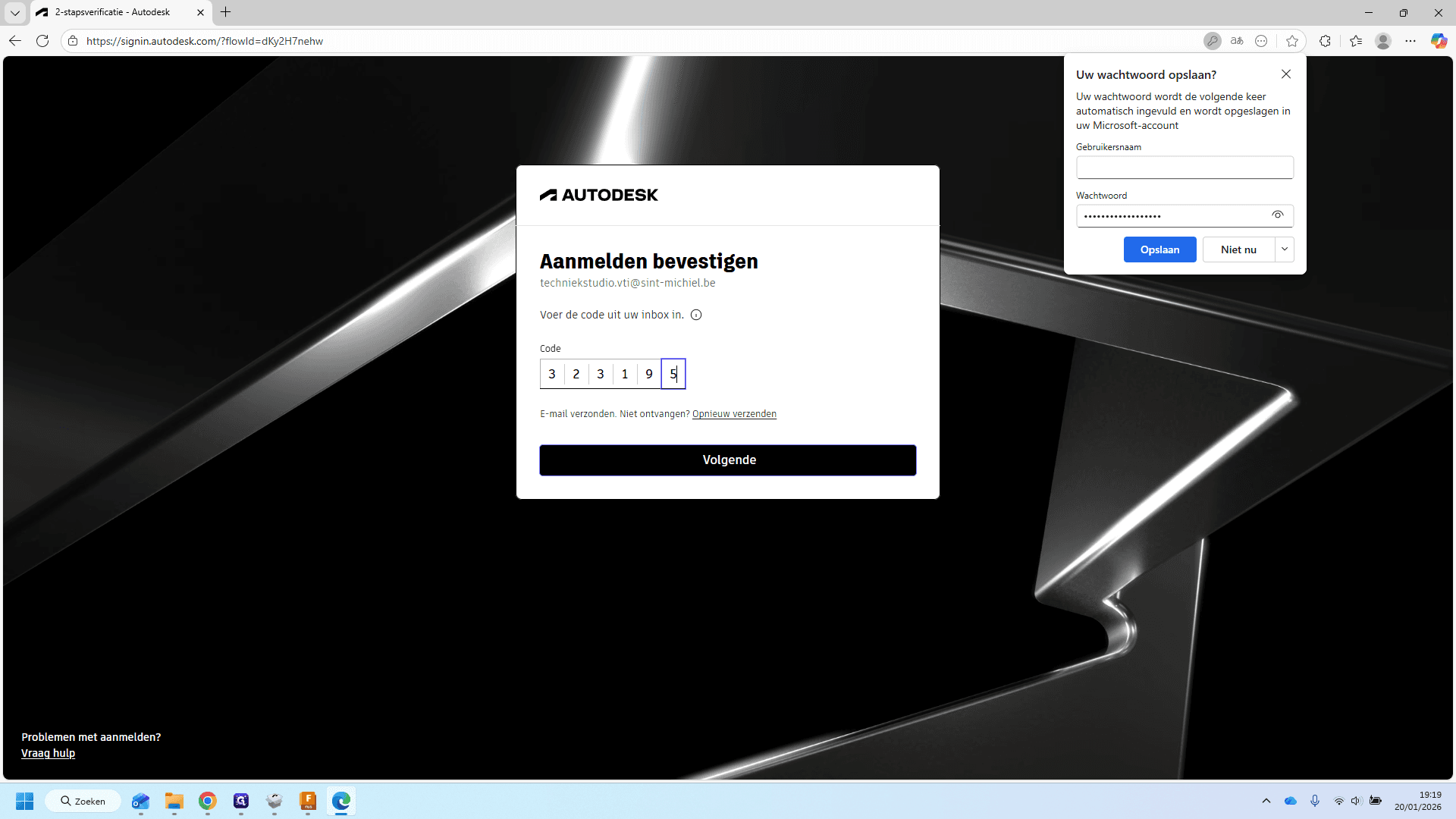Screen dimensions: 1456x819
Task: Reveal the saved password with eye icon
Action: [x=1278, y=215]
